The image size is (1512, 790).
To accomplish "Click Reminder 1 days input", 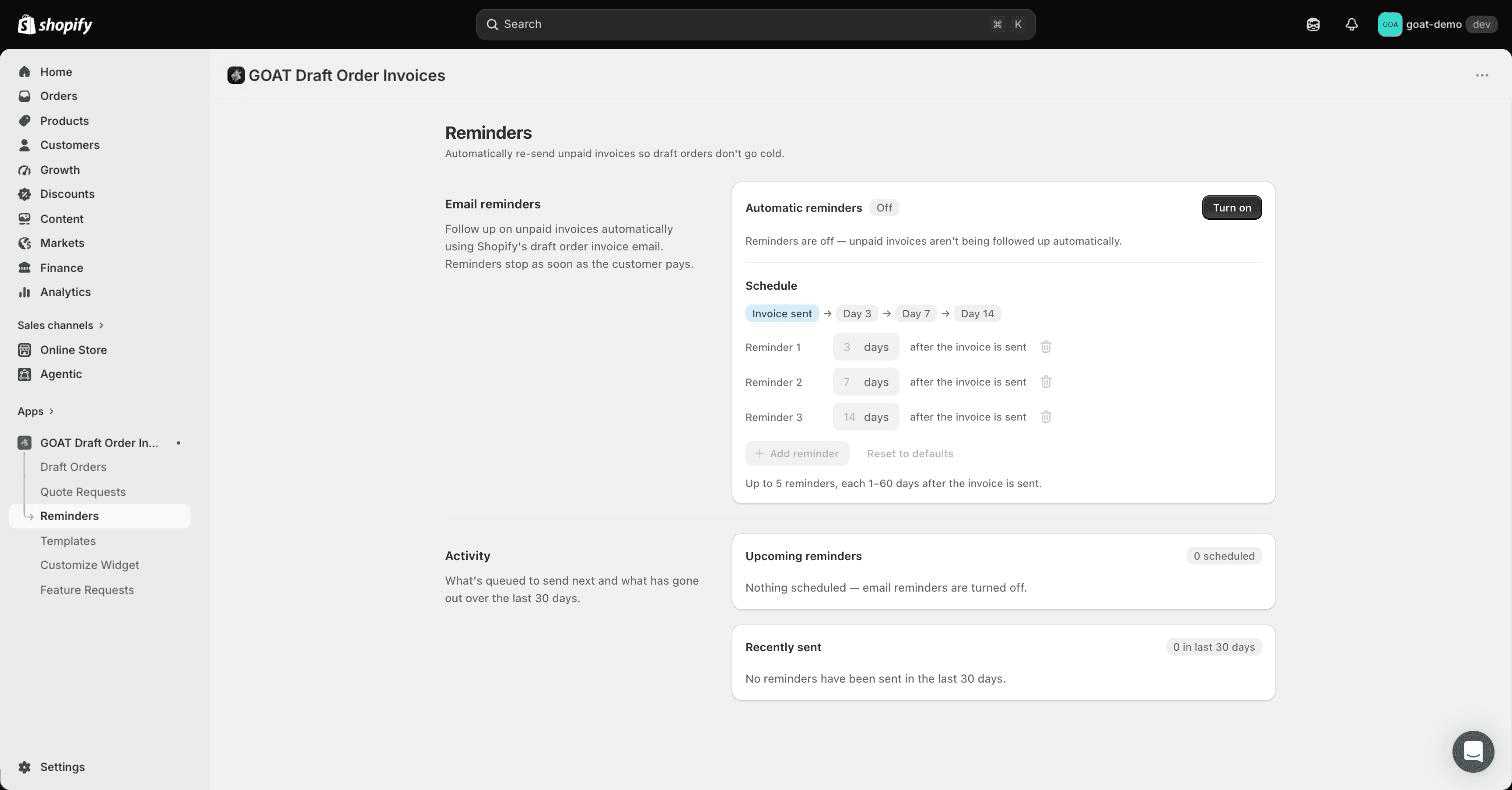I will pos(866,347).
